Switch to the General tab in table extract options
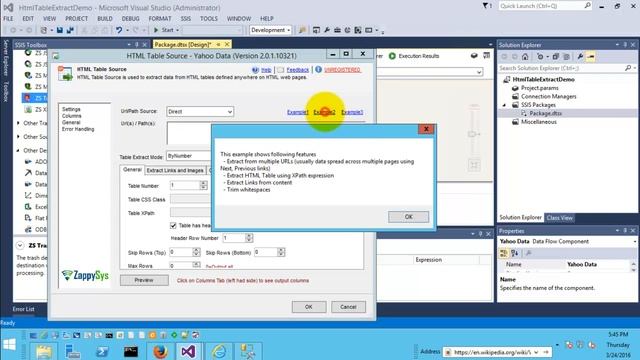This screenshot has width=640, height=360. coord(132,169)
